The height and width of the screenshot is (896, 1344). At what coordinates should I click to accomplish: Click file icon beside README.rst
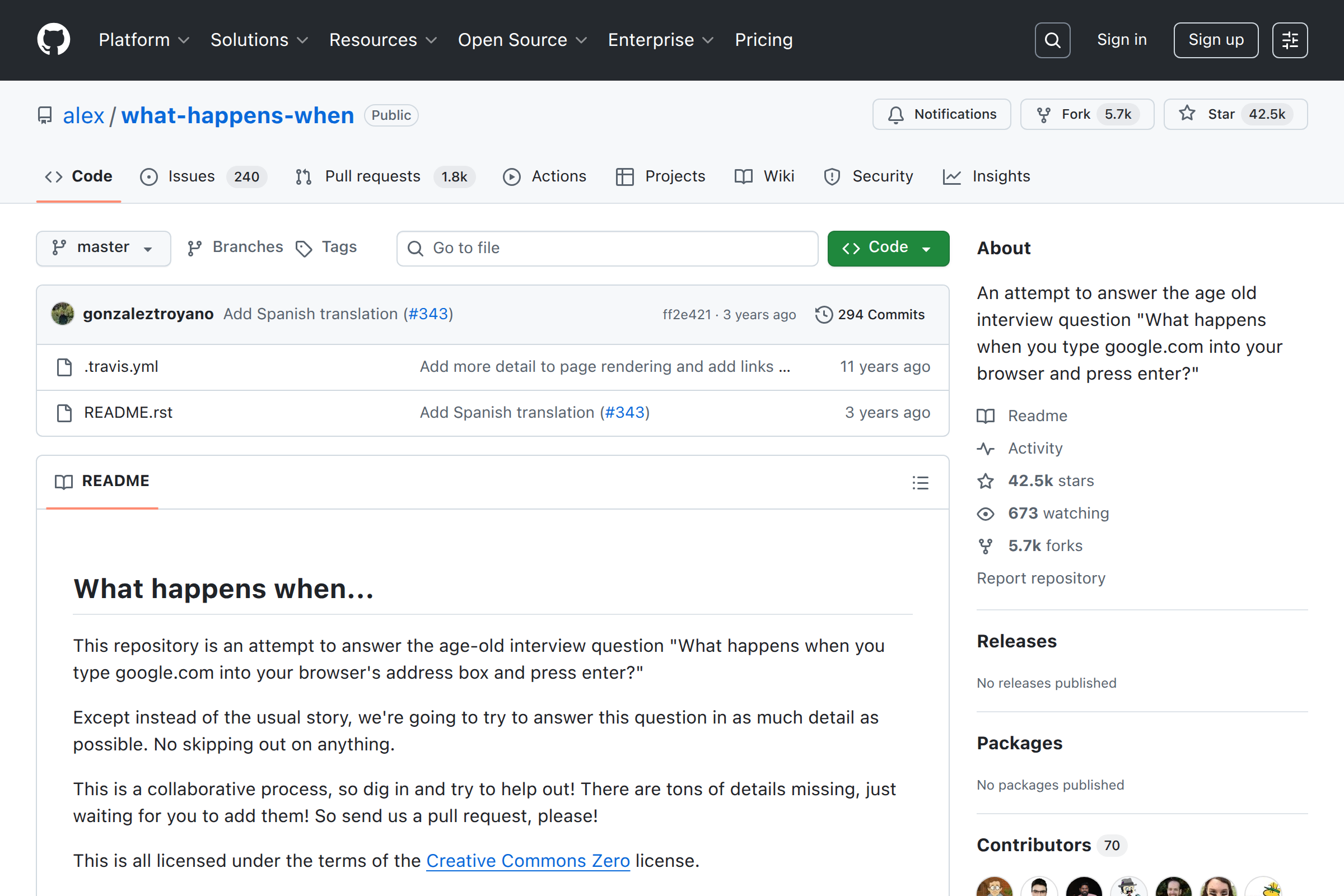pyautogui.click(x=64, y=413)
